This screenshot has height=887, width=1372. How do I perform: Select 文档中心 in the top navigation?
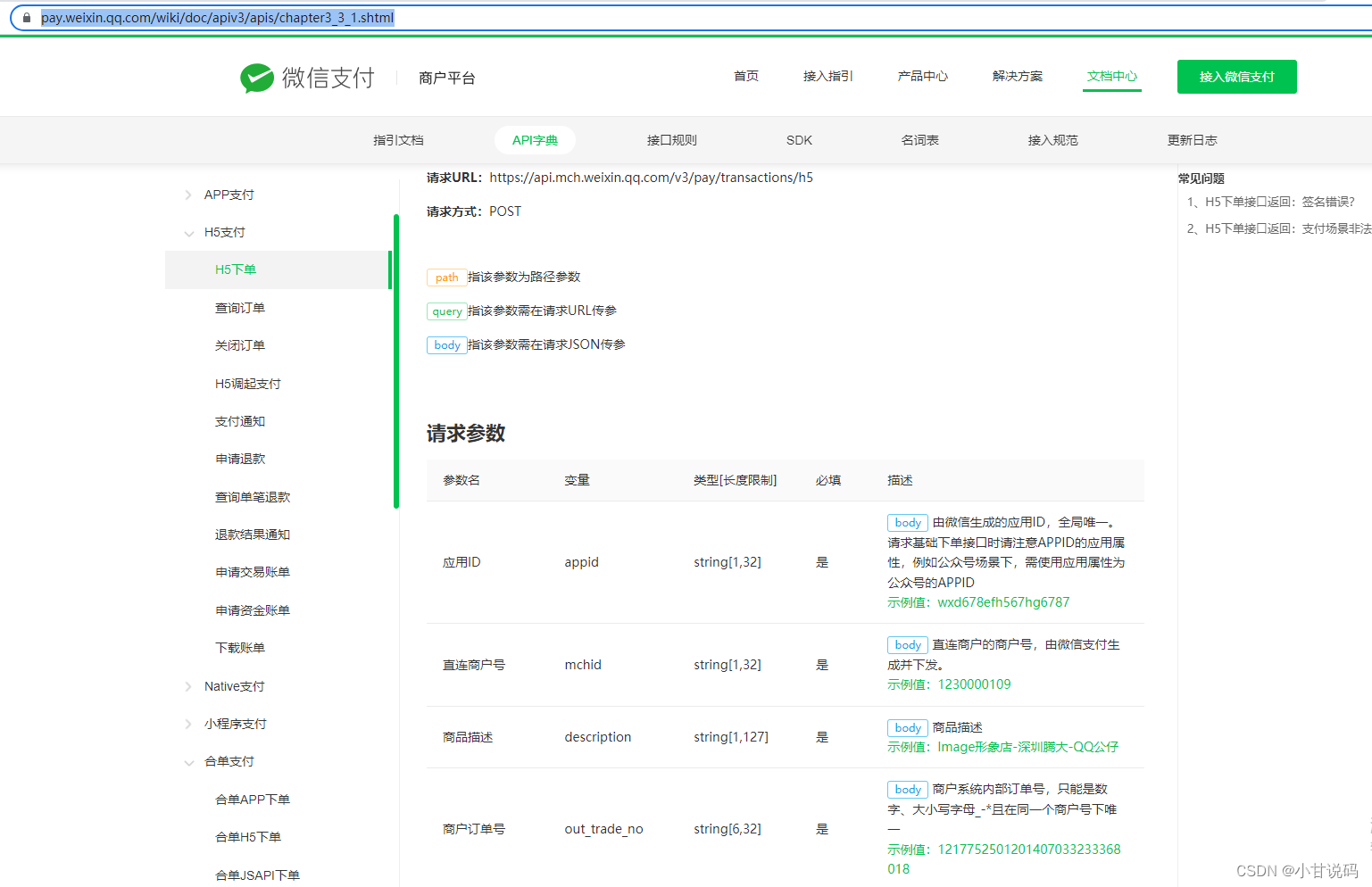(1111, 77)
